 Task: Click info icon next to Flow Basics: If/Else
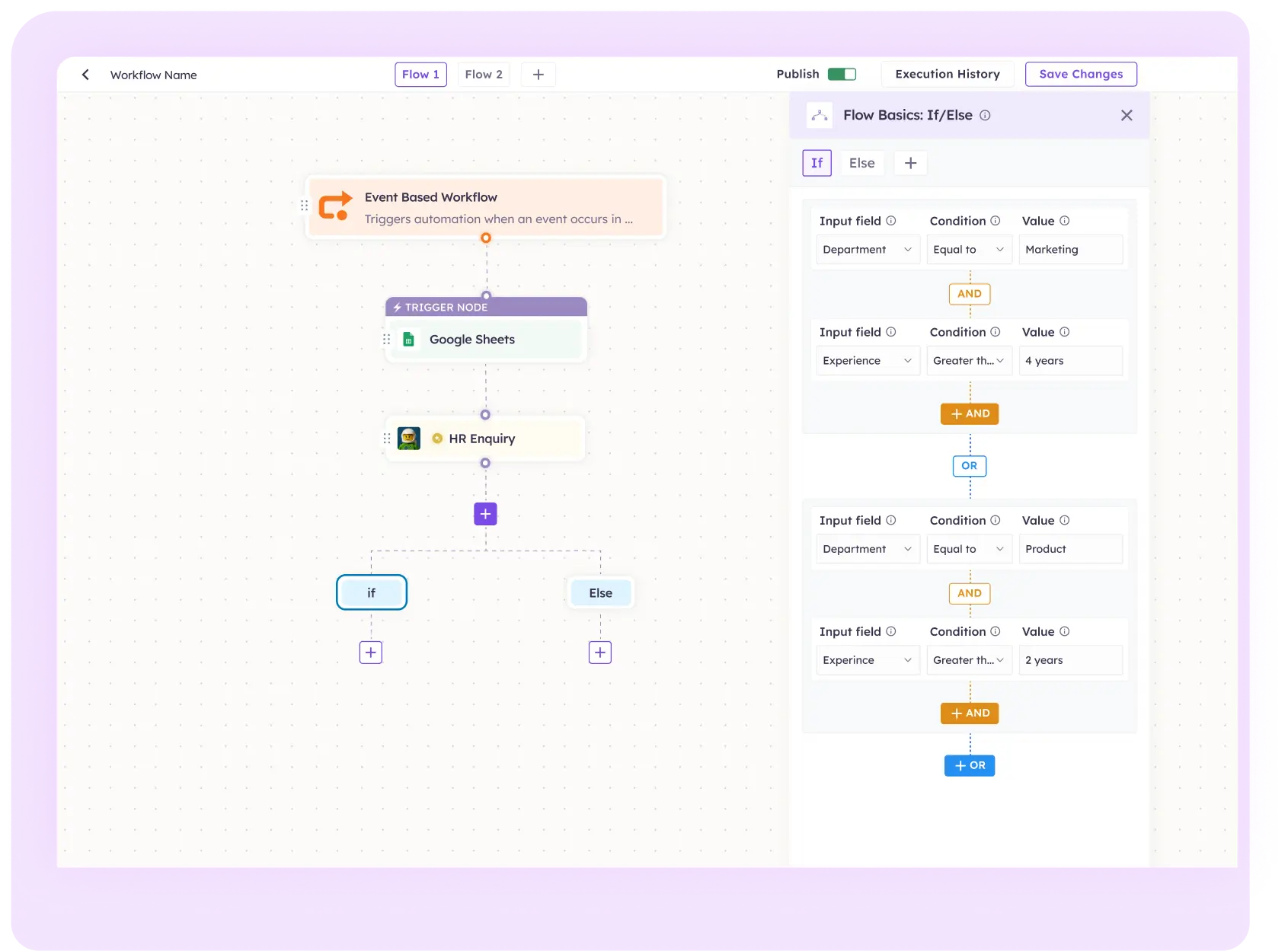985,116
